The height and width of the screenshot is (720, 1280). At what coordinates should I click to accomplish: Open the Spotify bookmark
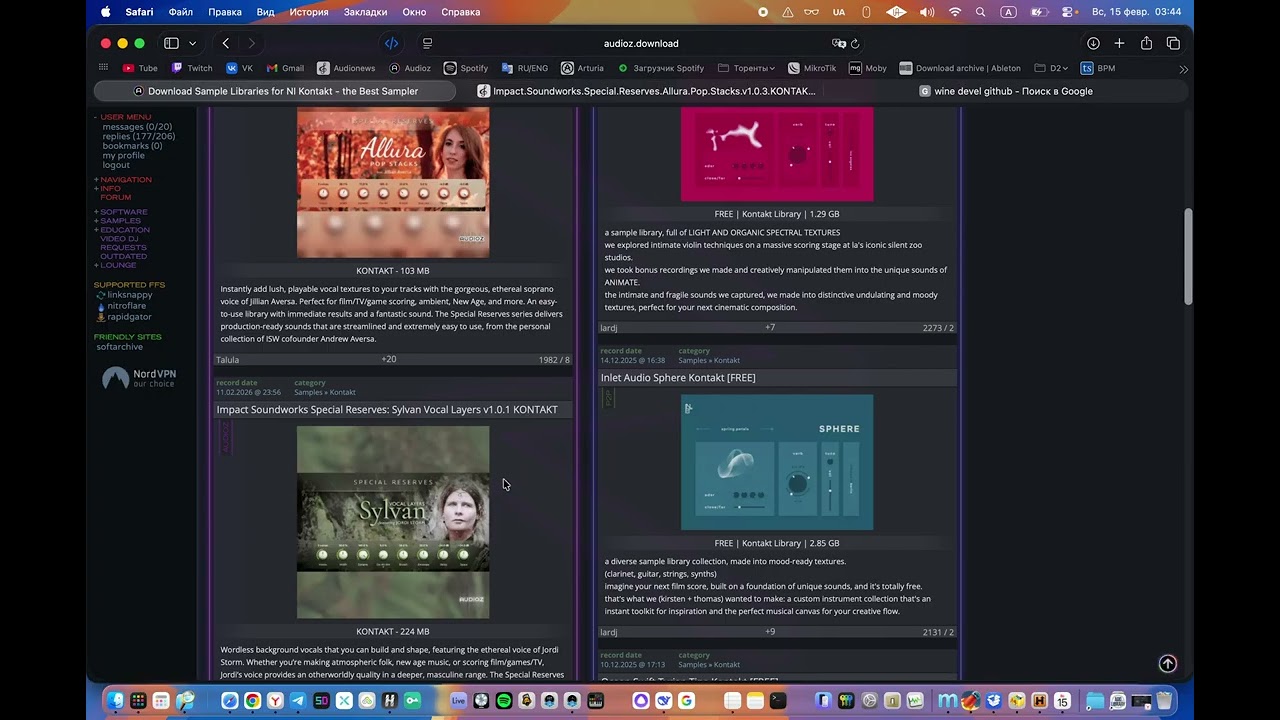tap(466, 68)
